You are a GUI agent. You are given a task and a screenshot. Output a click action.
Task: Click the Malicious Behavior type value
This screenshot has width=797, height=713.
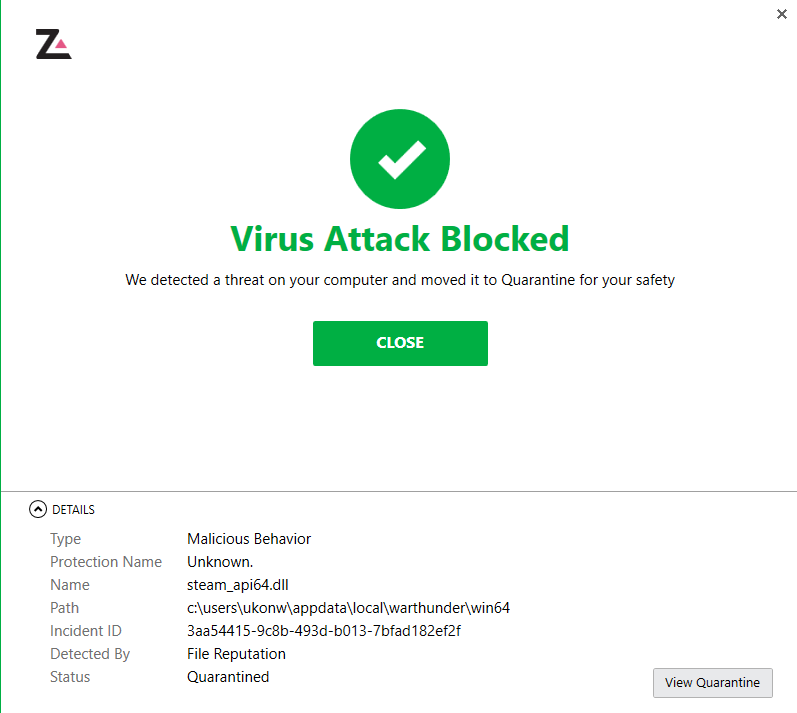pyautogui.click(x=249, y=539)
